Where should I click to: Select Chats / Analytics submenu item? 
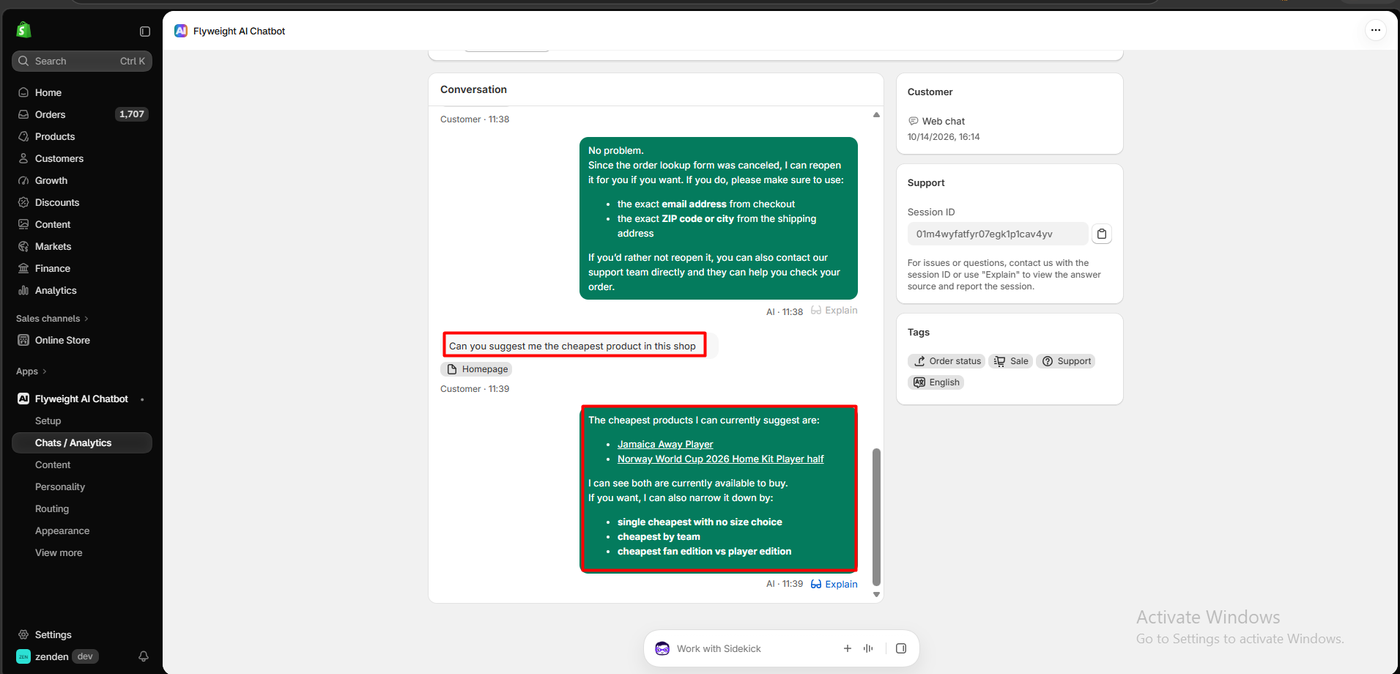(x=82, y=443)
